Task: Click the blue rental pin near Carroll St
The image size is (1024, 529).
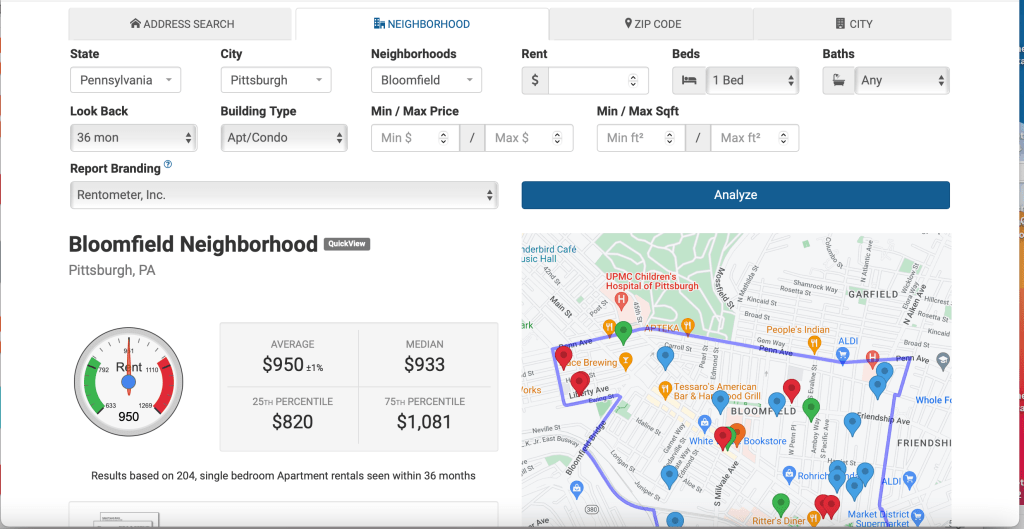Action: pos(666,354)
